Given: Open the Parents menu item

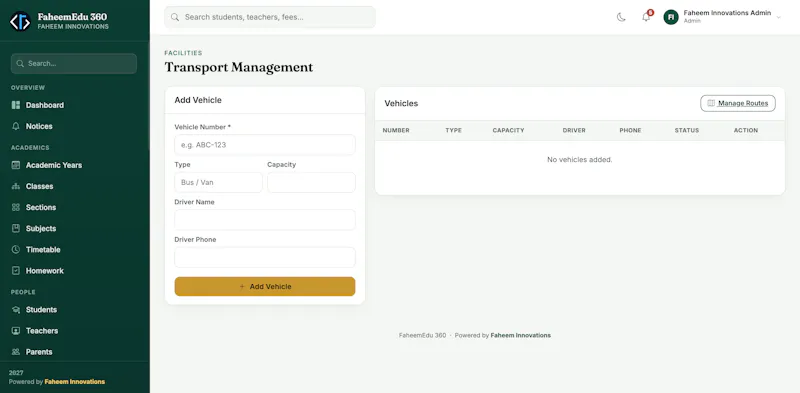Looking at the screenshot, I should click(x=74, y=352).
